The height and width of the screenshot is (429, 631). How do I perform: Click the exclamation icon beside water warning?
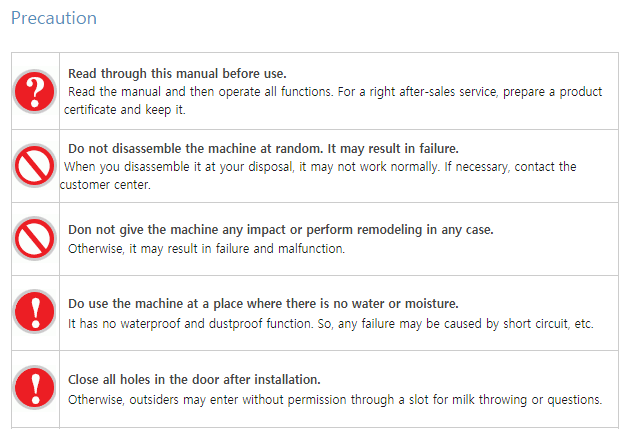[x=35, y=311]
